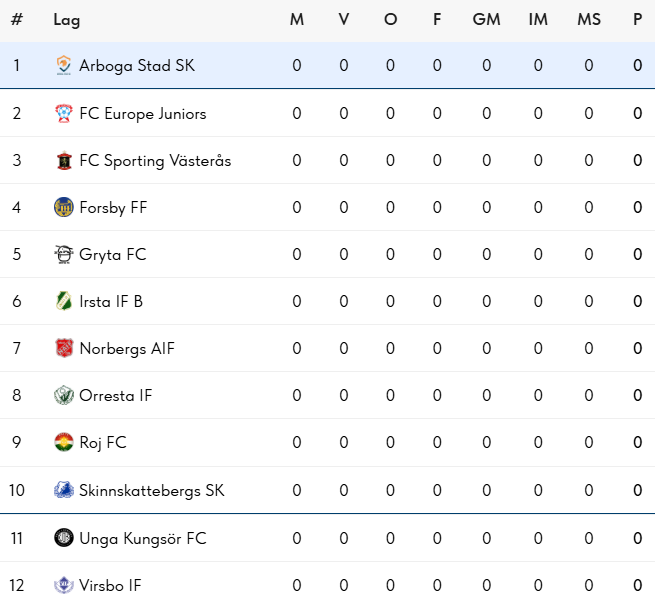Click the Unga Kungsör FC black badge
This screenshot has width=655, height=598.
coord(64,538)
